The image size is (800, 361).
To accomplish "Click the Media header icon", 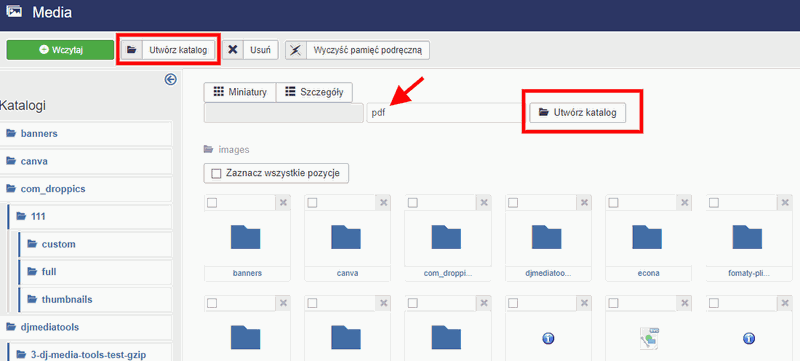I will pos(13,12).
